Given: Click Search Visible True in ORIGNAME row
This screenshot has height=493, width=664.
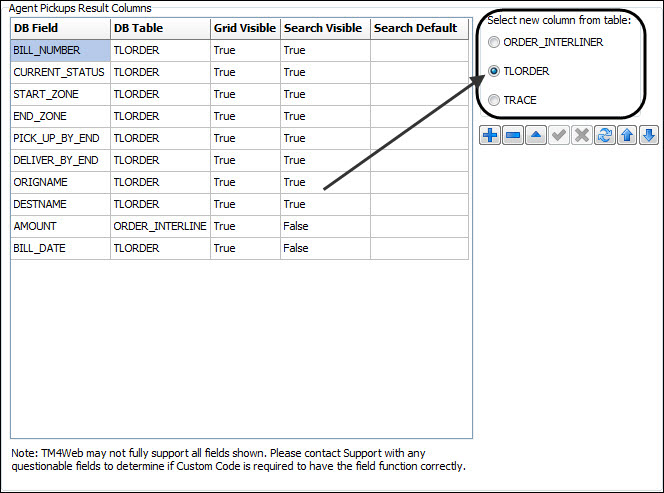Looking at the screenshot, I should (325, 183).
